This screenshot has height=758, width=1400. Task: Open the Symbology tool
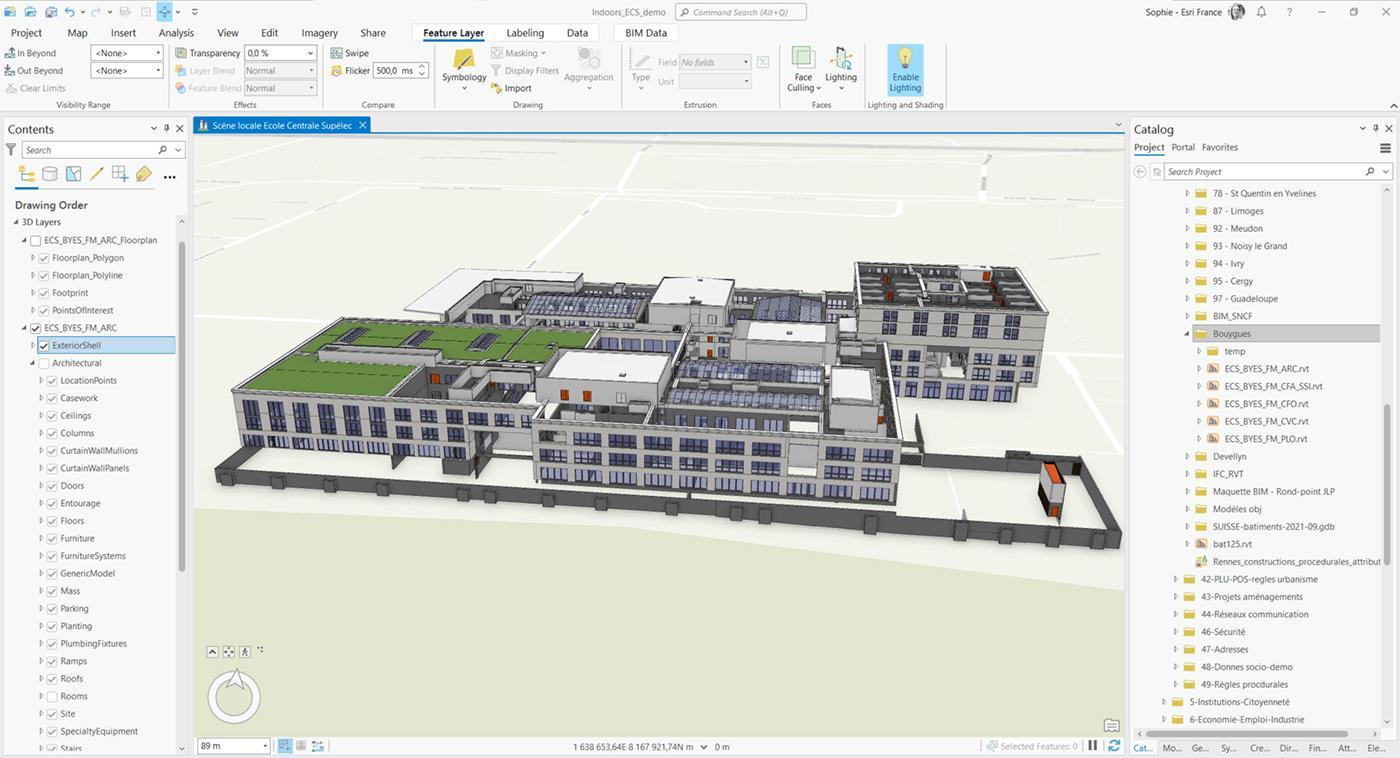[x=464, y=67]
